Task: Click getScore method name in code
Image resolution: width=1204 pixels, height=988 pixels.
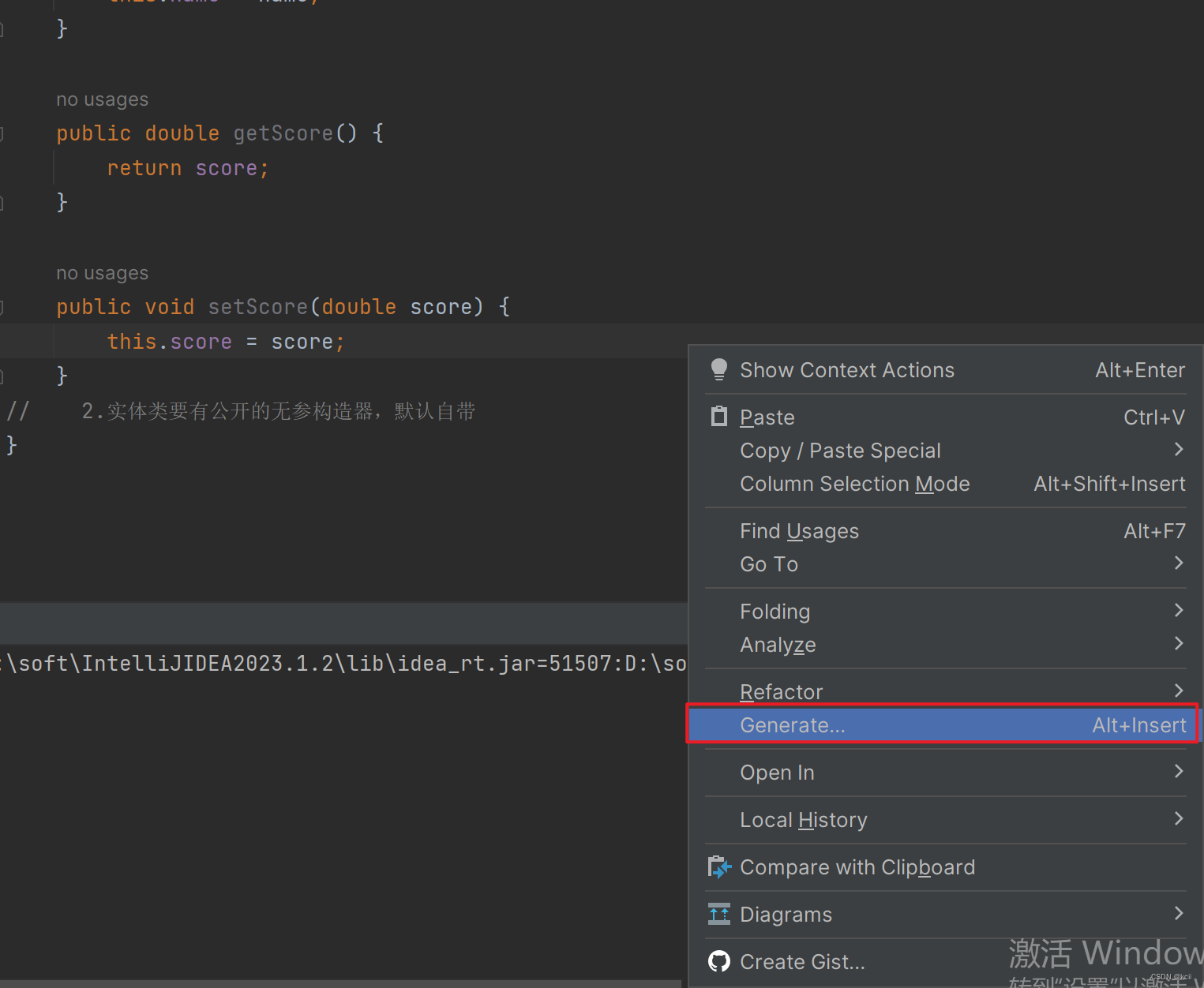Action: tap(283, 133)
